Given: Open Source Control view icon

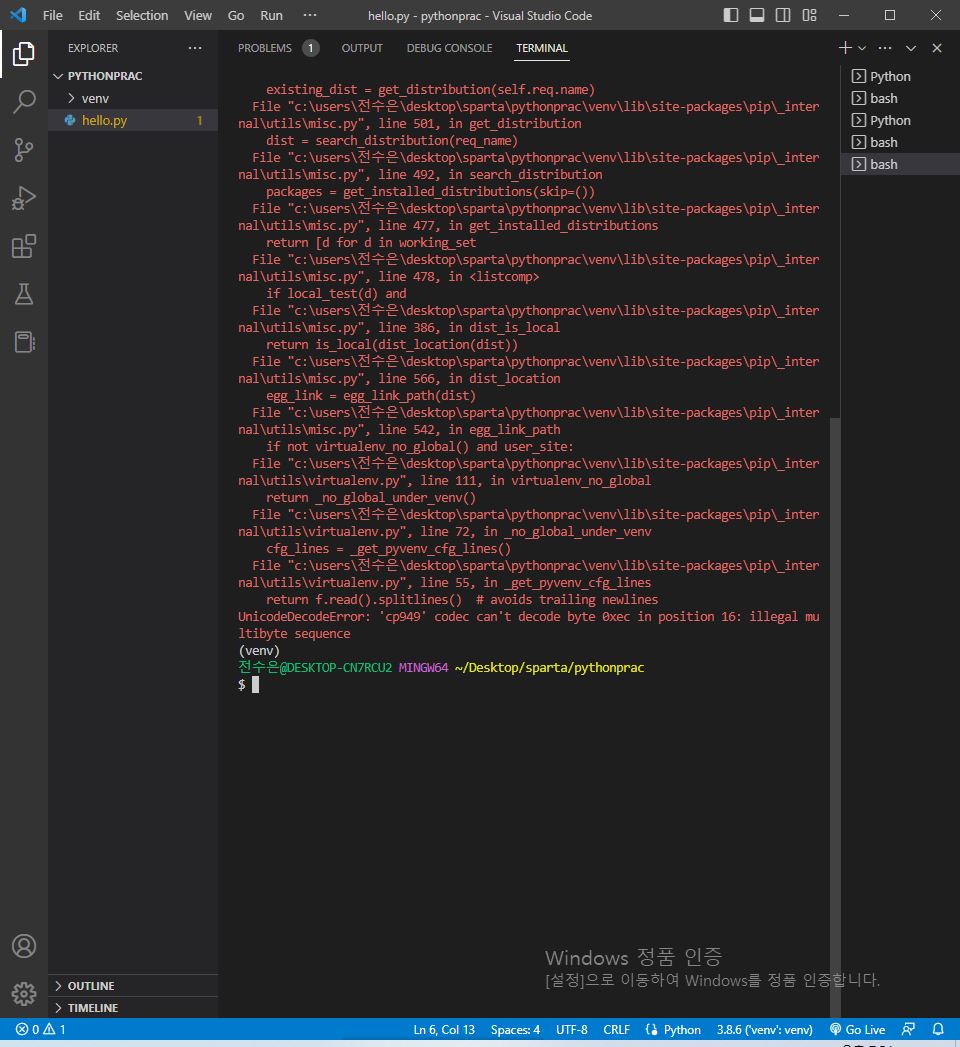Looking at the screenshot, I should [x=23, y=150].
